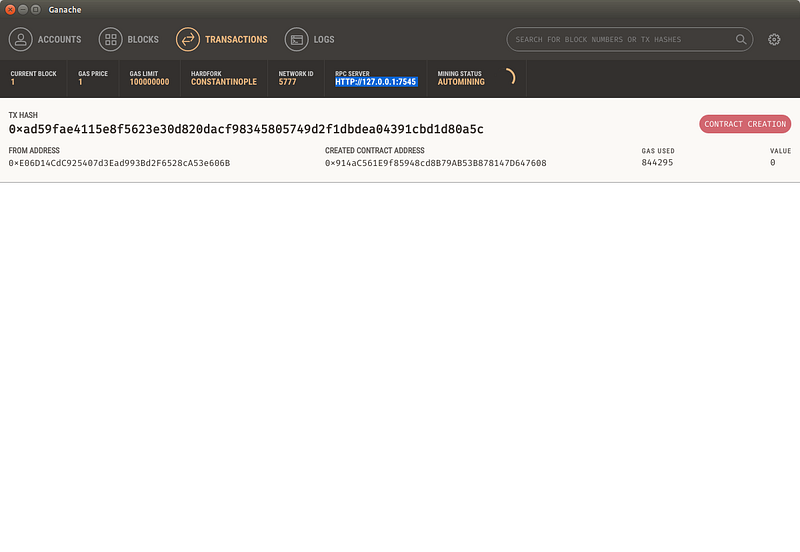Open the transaction by its TX hash
Screen dimensions: 800x552
click(x=246, y=129)
